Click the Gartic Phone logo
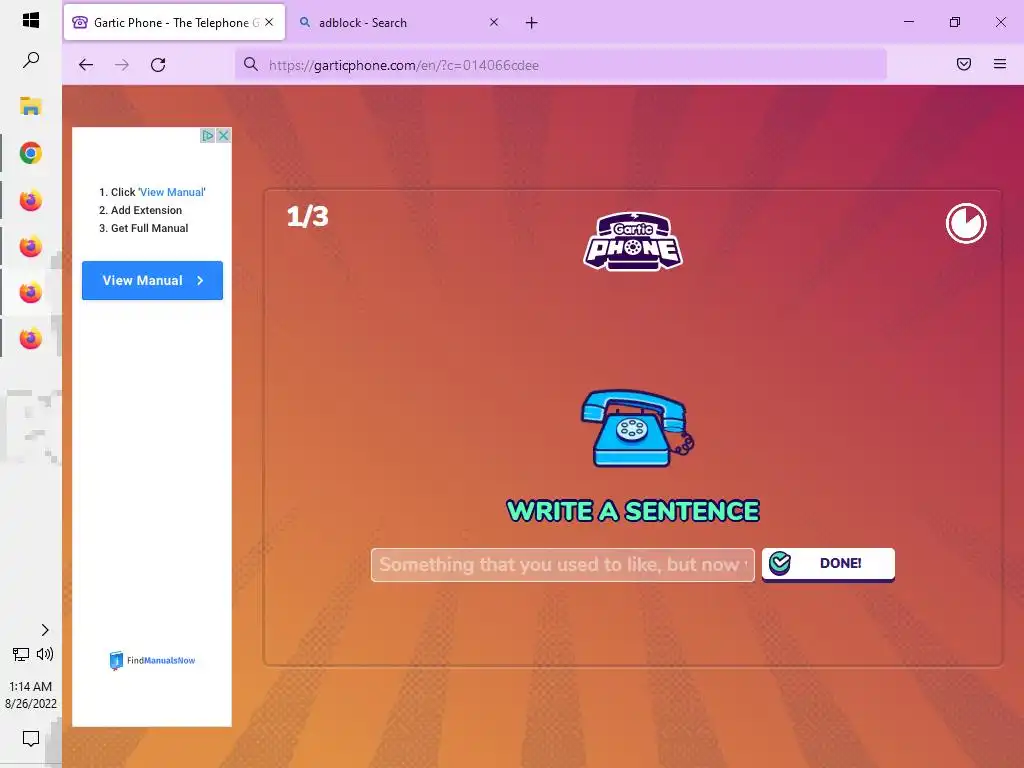 click(x=633, y=242)
